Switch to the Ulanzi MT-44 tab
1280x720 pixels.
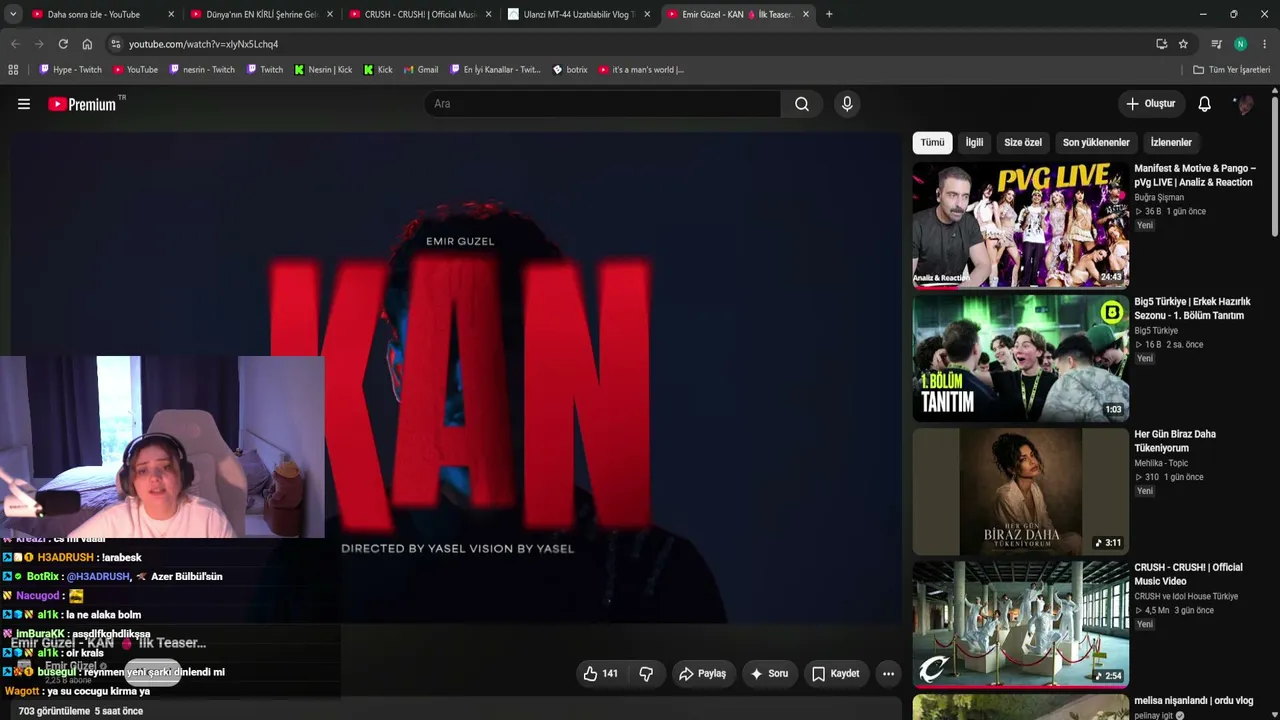point(578,14)
